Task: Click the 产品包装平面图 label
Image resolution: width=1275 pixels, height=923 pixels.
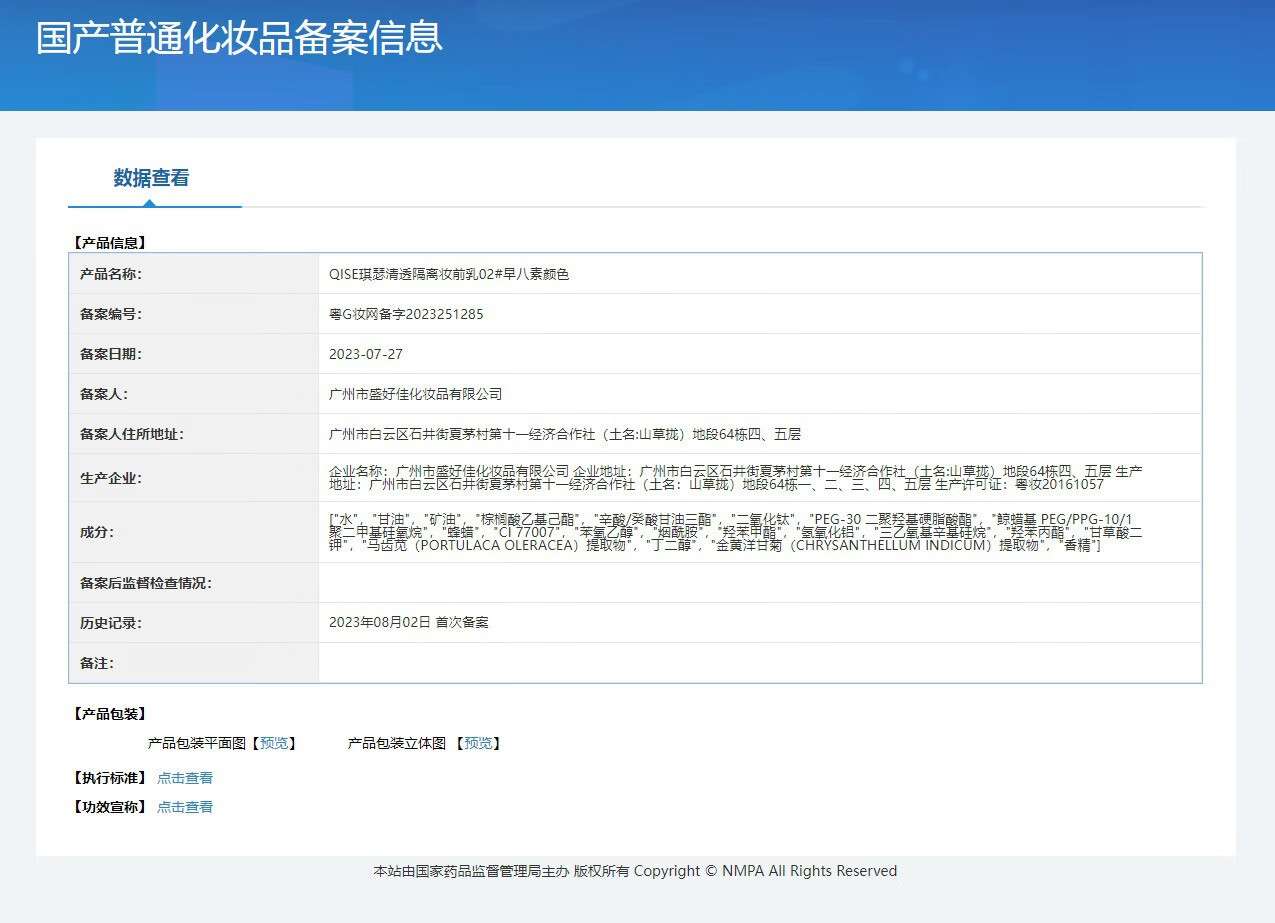Action: coord(197,743)
